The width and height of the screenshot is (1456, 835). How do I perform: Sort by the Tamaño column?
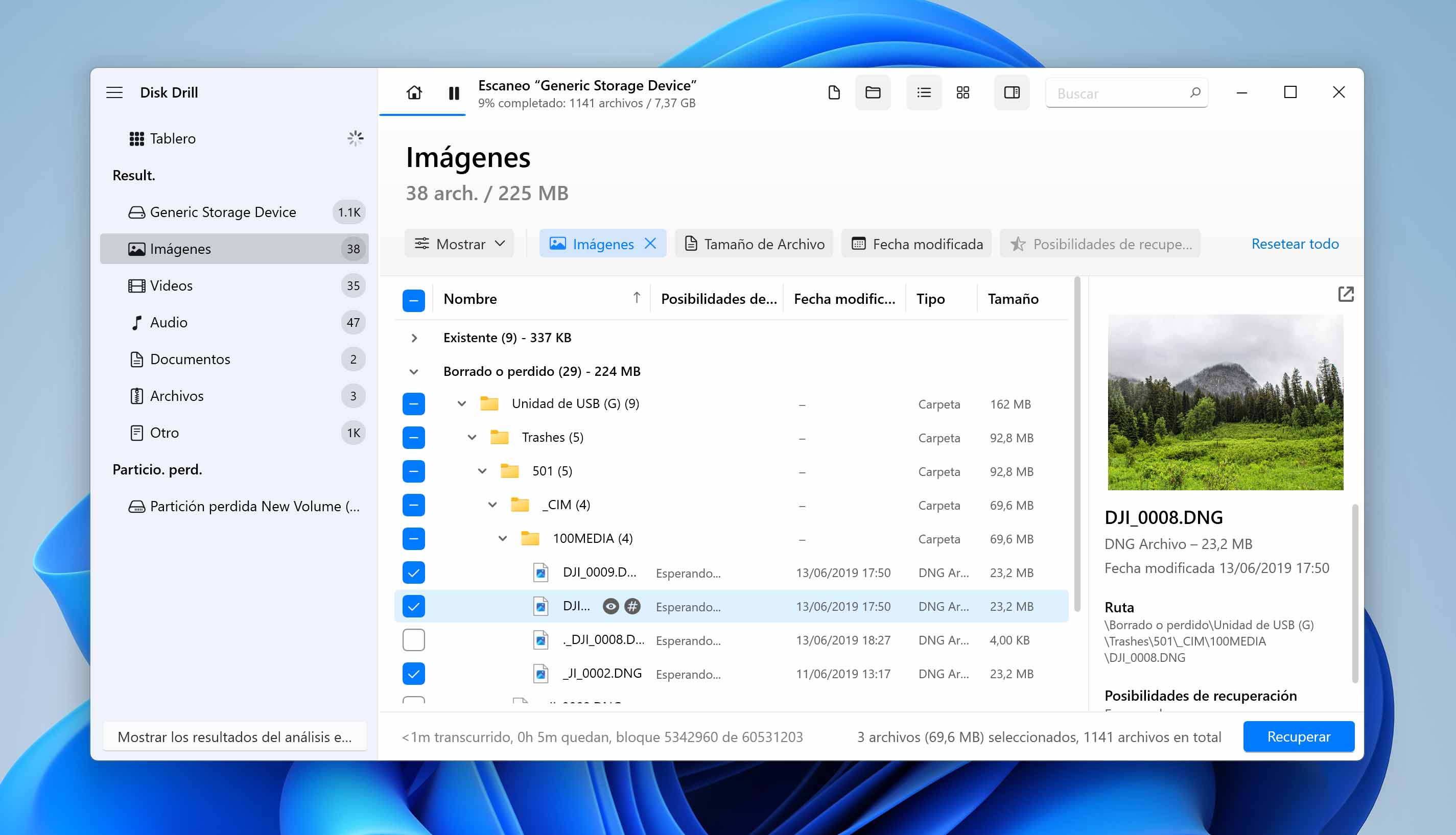coord(1013,299)
